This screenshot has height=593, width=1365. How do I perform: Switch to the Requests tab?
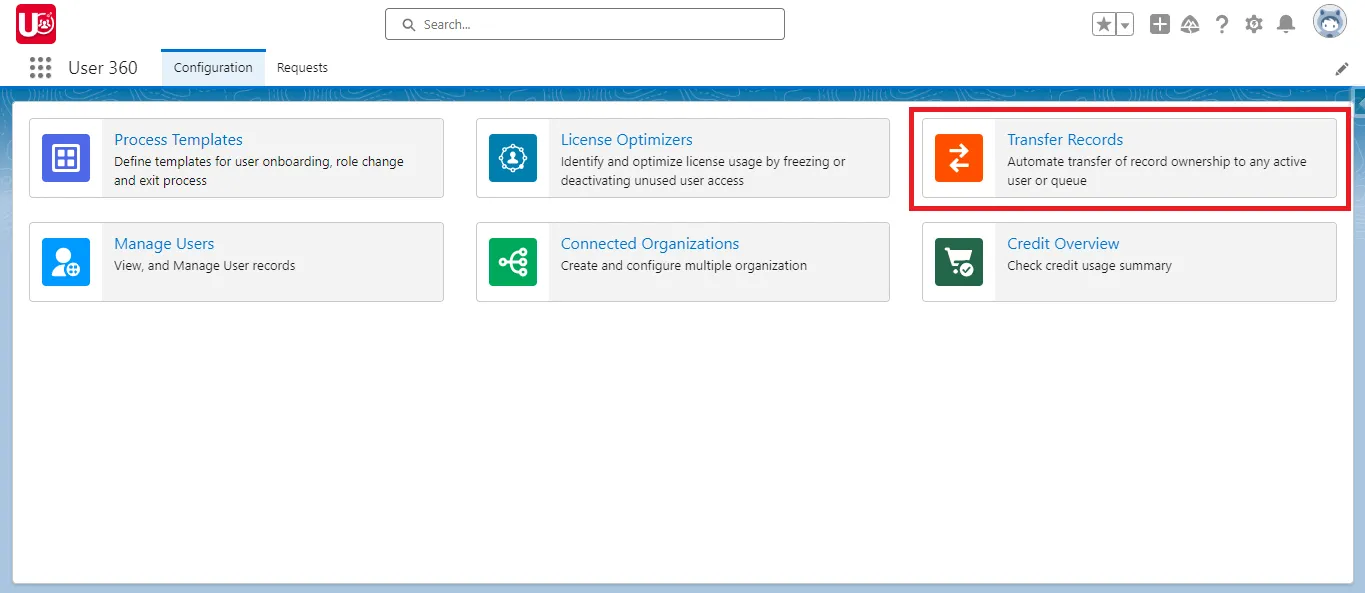[x=302, y=67]
